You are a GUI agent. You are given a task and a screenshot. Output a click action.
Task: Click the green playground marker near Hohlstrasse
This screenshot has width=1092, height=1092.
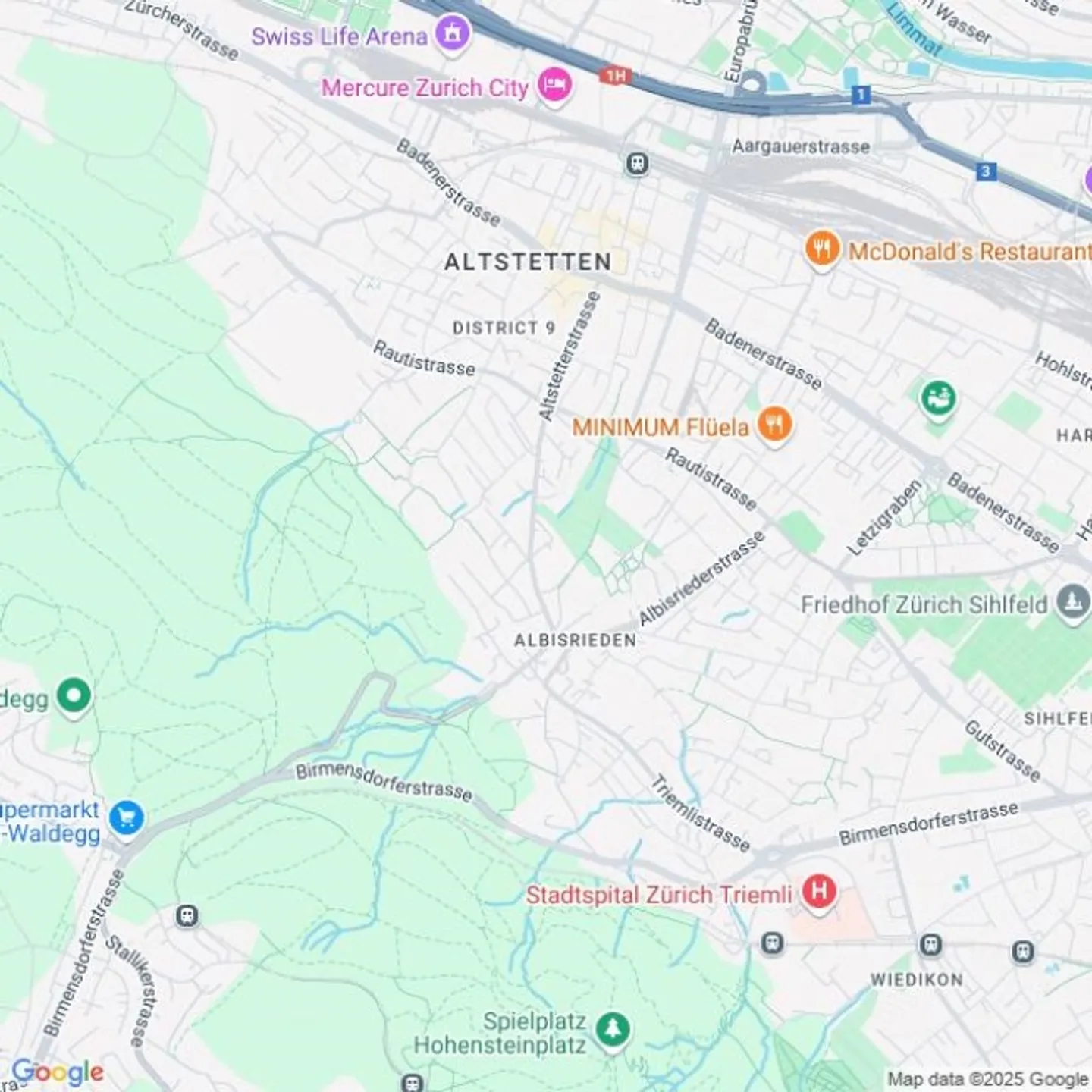pyautogui.click(x=938, y=398)
